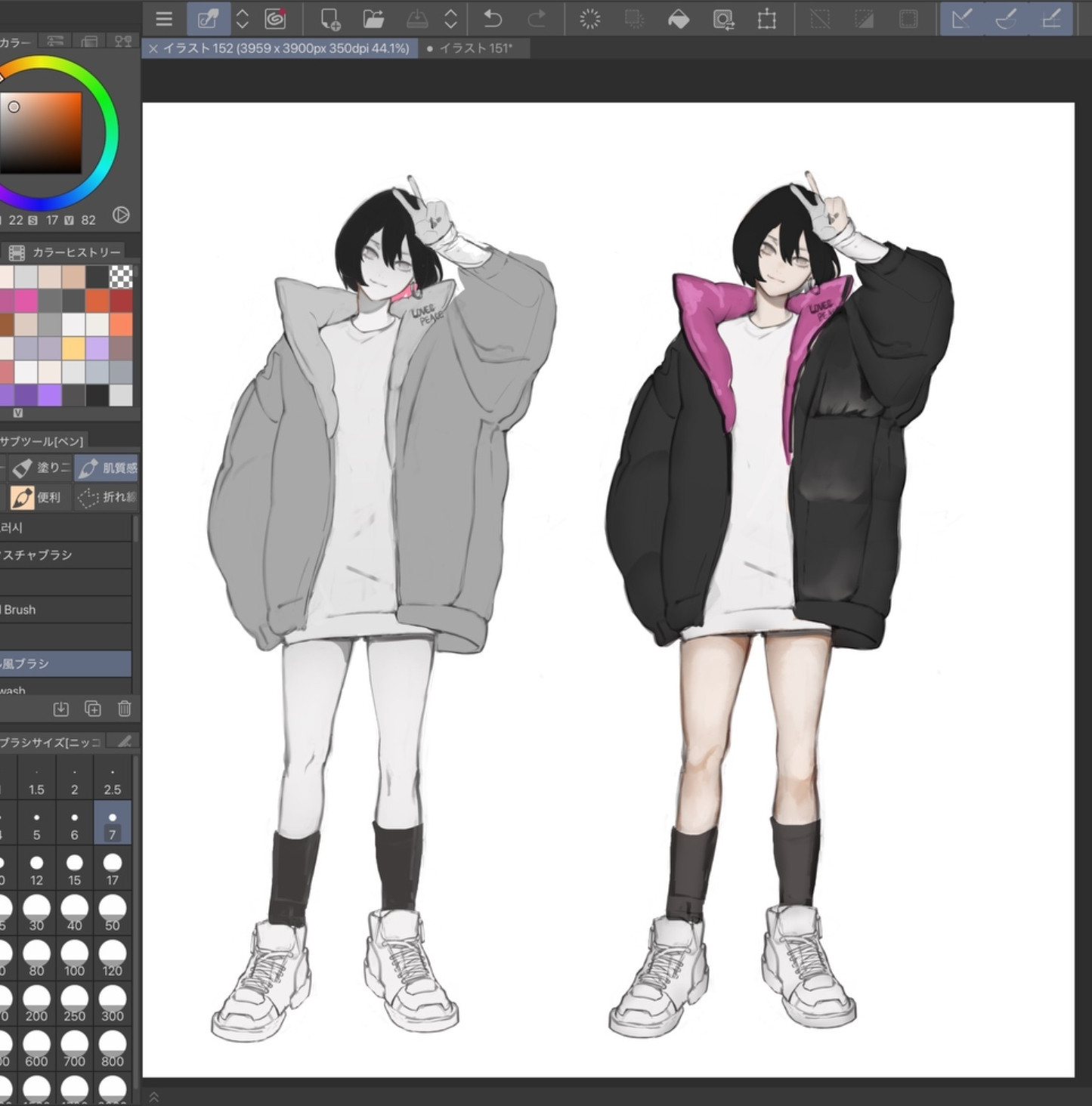This screenshot has height=1106, width=1092.
Task: Select the magenta pink history swatch
Action: tap(26, 301)
